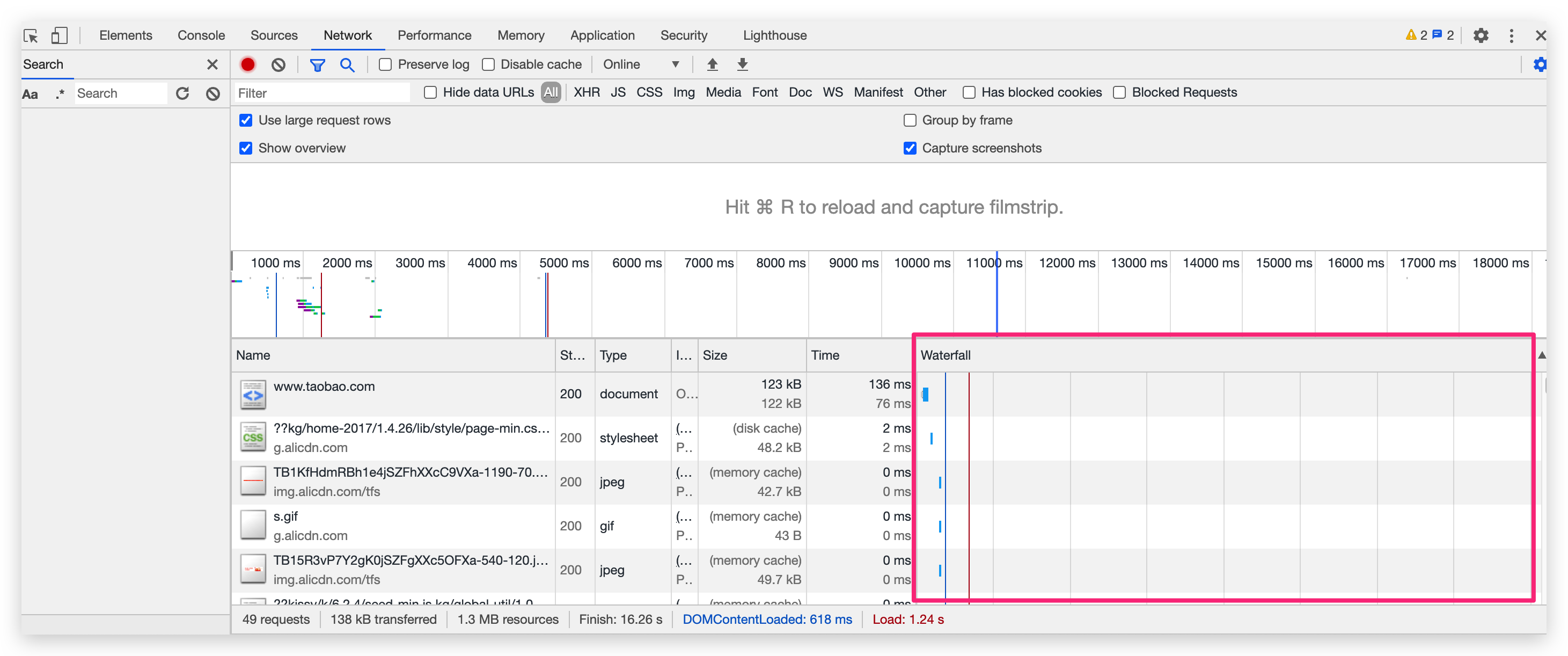Toggle the blue filter funnel icon

(x=317, y=64)
